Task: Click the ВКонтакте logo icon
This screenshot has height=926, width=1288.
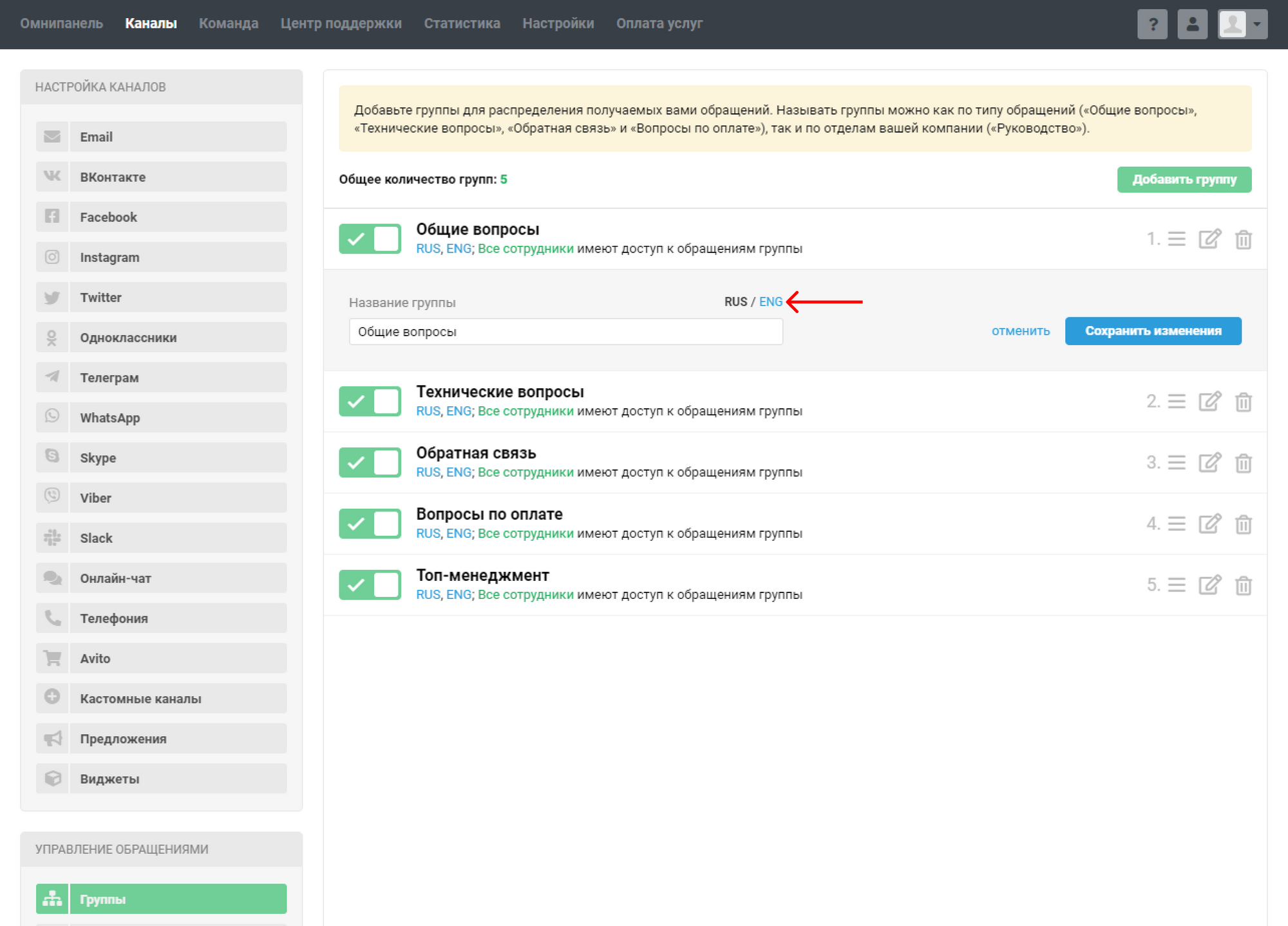Action: 52,176
